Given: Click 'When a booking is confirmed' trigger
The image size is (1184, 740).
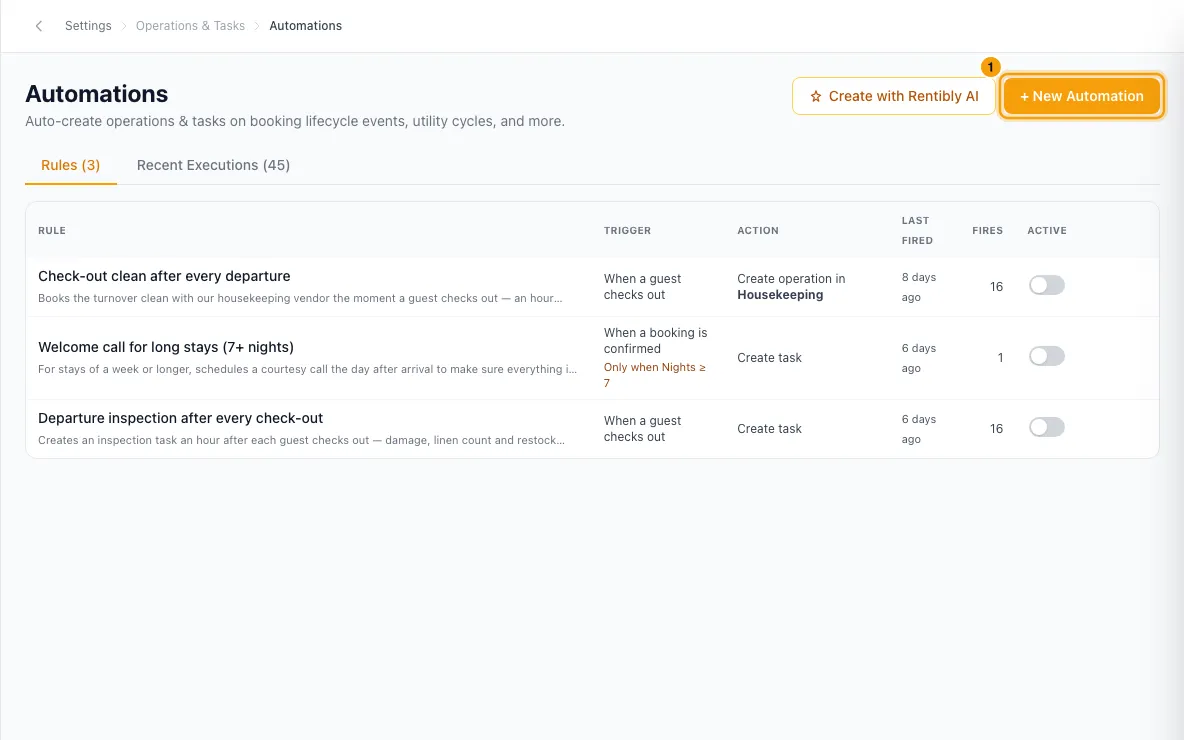Looking at the screenshot, I should point(655,341).
